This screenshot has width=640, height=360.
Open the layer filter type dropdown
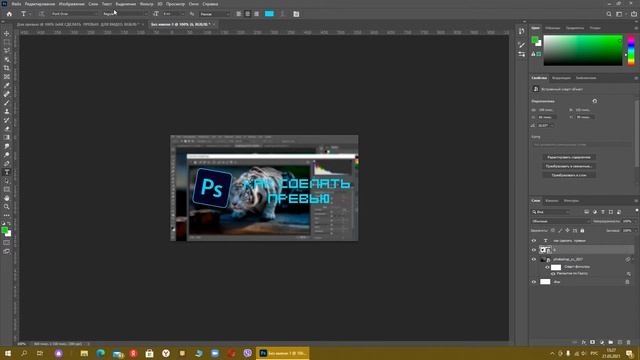550,212
